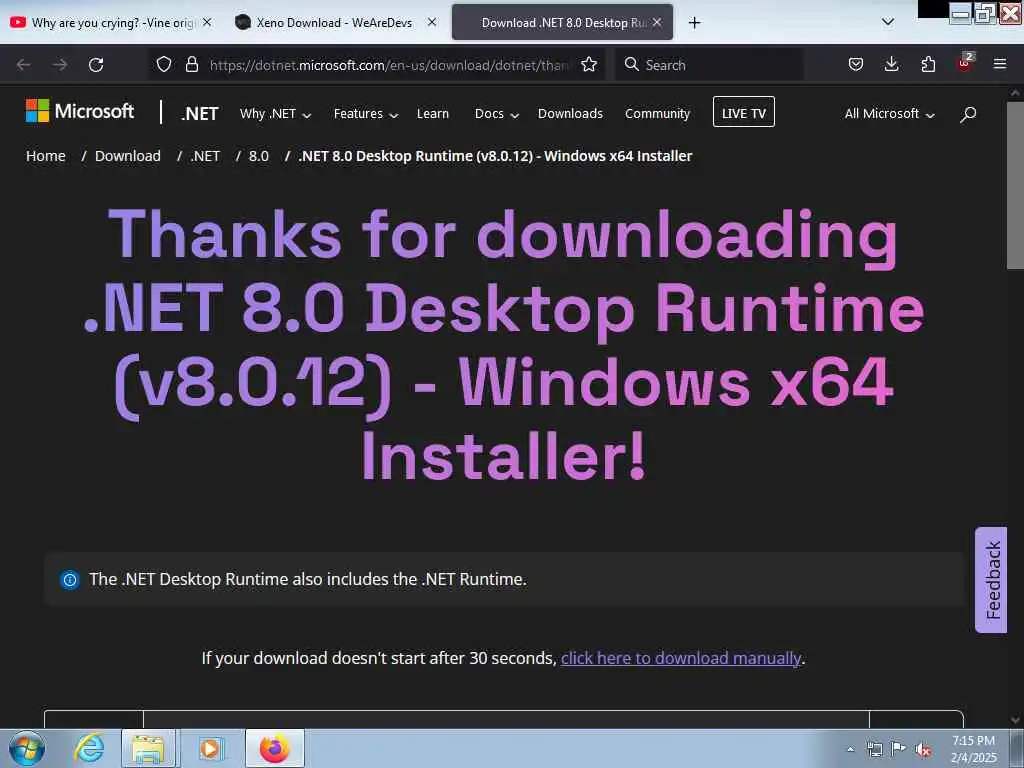Go to .NET breadcrumb link
The height and width of the screenshot is (768, 1024).
pyautogui.click(x=205, y=156)
